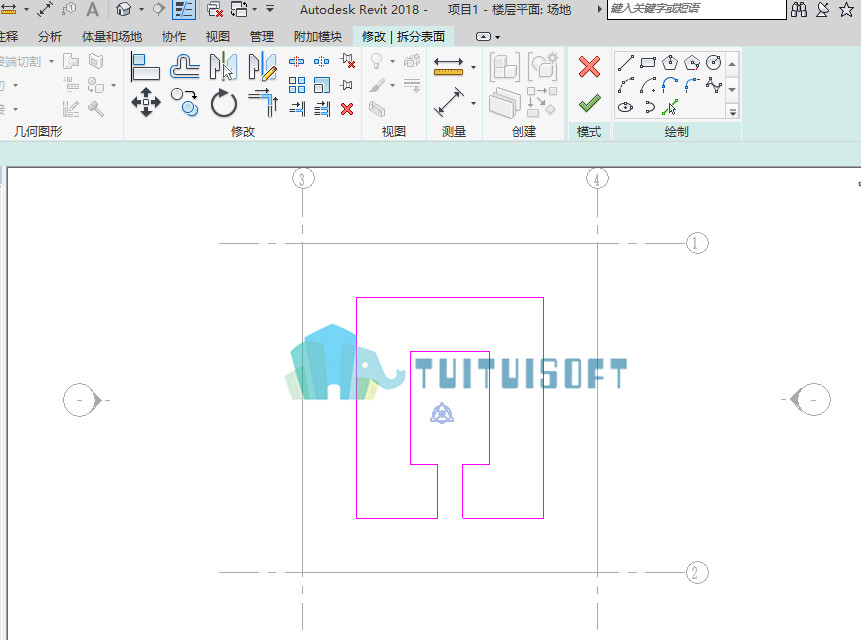Select the Move tool
The width and height of the screenshot is (861, 640).
point(146,102)
